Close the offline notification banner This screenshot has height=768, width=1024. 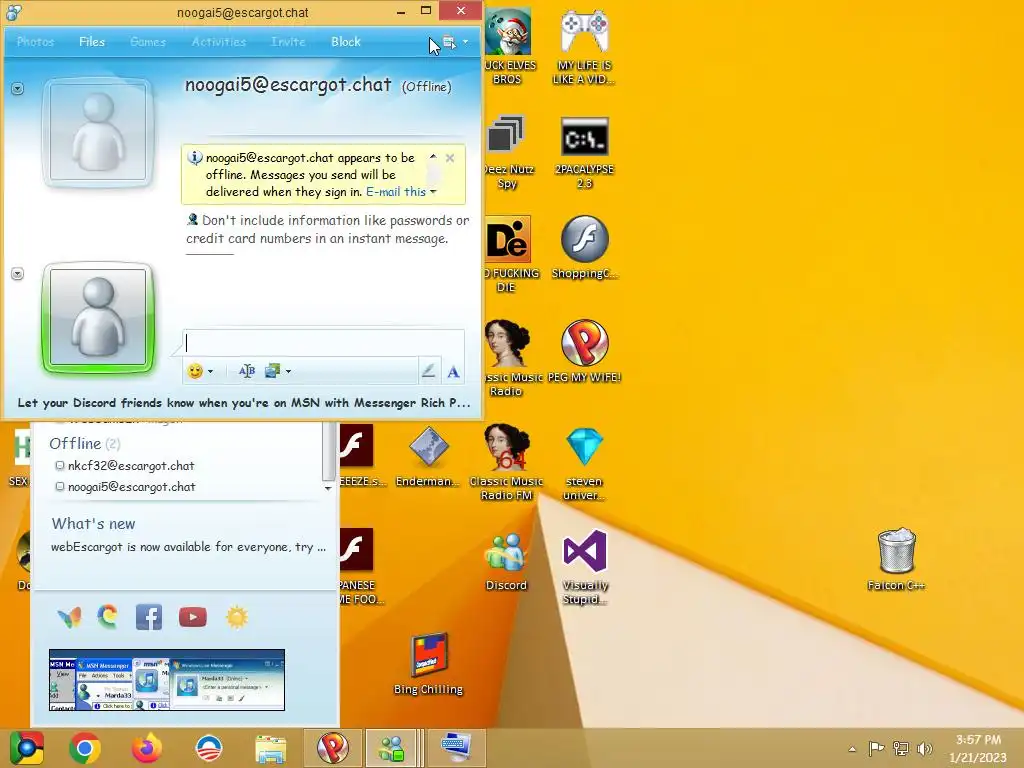(450, 158)
